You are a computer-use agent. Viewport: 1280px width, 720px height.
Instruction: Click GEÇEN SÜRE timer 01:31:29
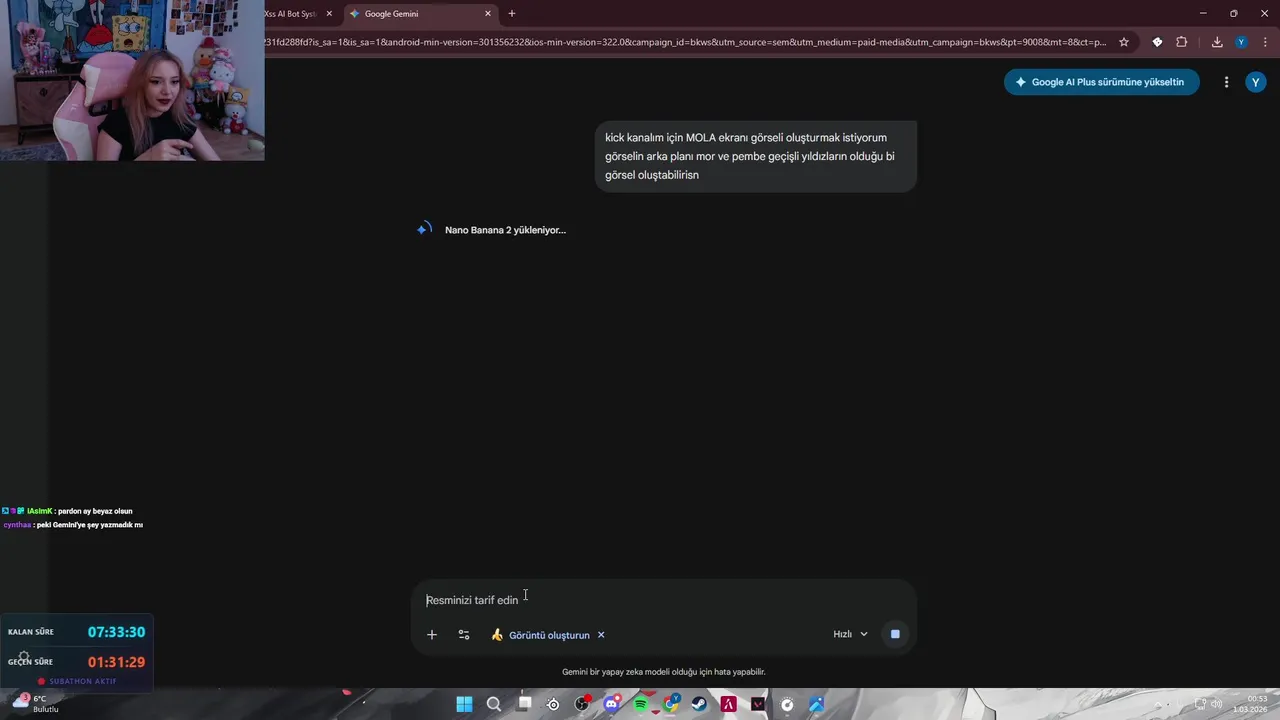[116, 662]
